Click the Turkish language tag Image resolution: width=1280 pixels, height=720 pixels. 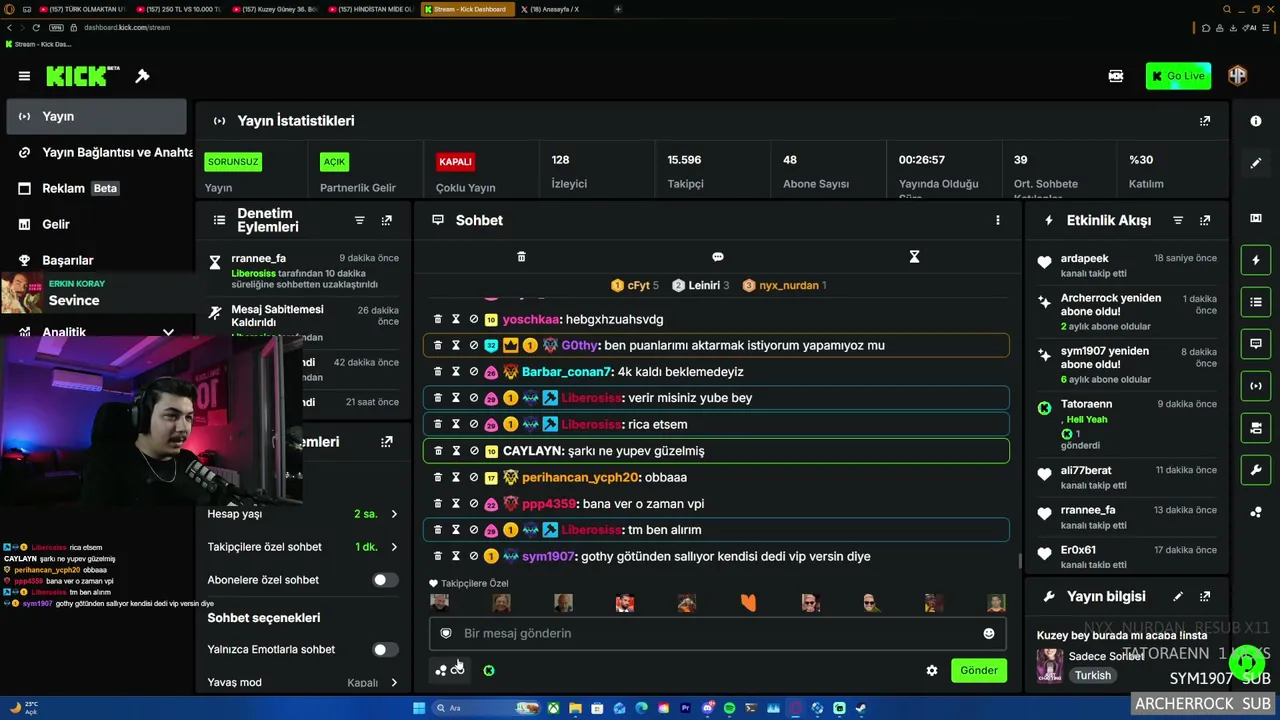point(1093,676)
